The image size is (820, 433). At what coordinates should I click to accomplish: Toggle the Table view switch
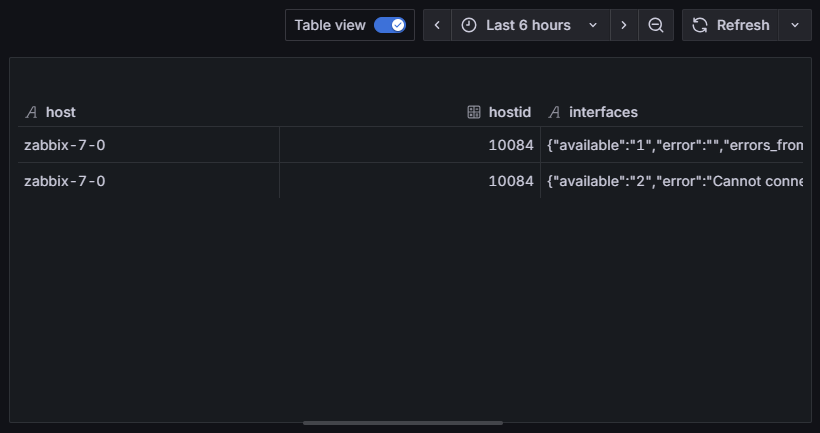389,25
